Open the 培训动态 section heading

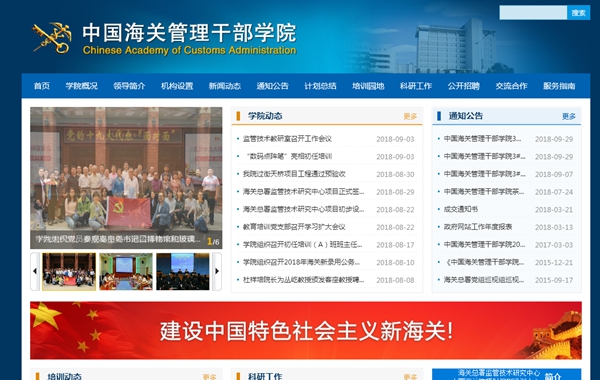[x=64, y=377]
